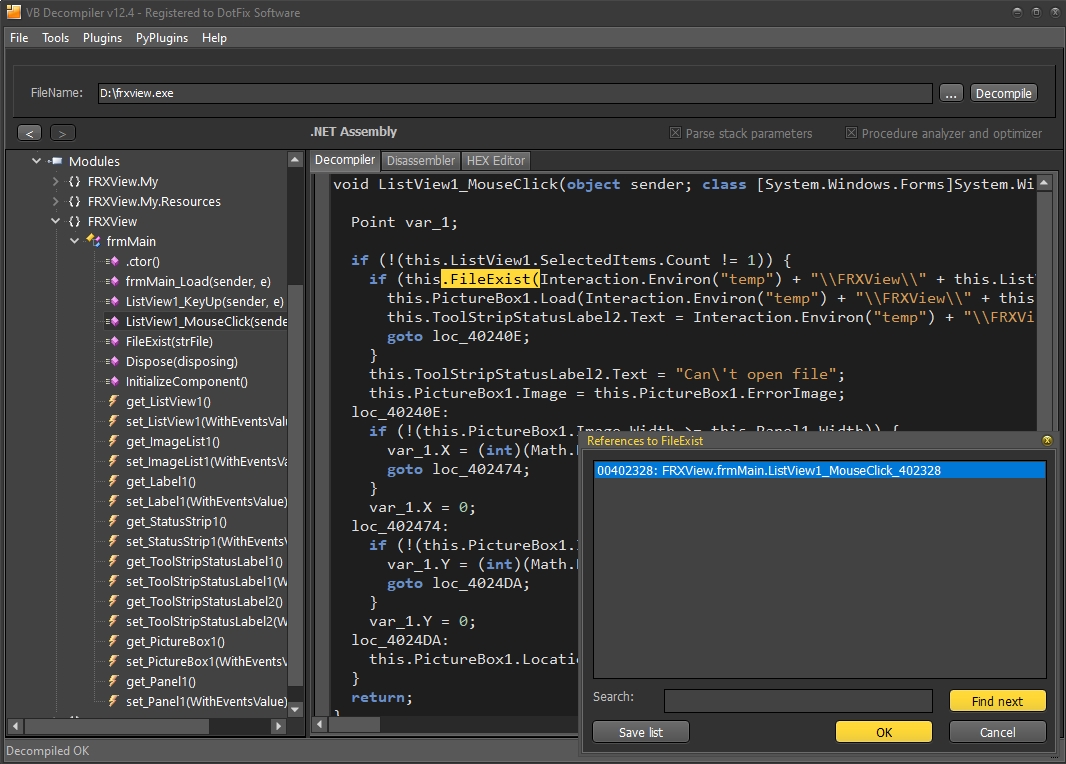
Task: Collapse the Modules tree node
Action: point(36,161)
